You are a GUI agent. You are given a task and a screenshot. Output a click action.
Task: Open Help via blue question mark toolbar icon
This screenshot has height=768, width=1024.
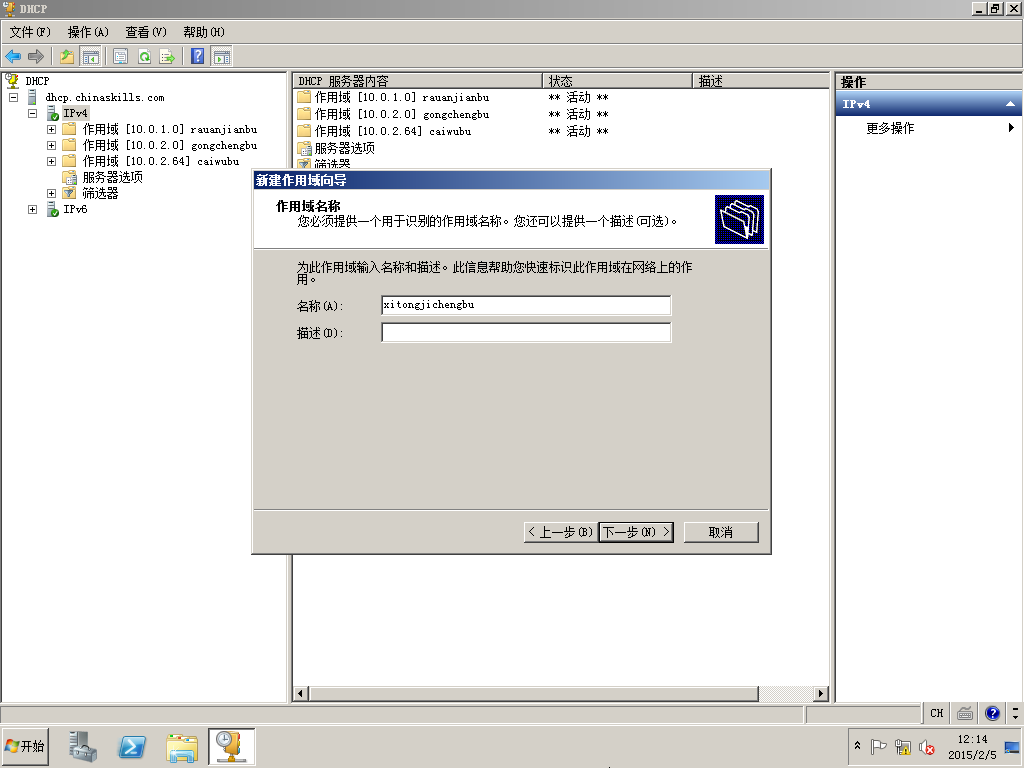pos(197,57)
